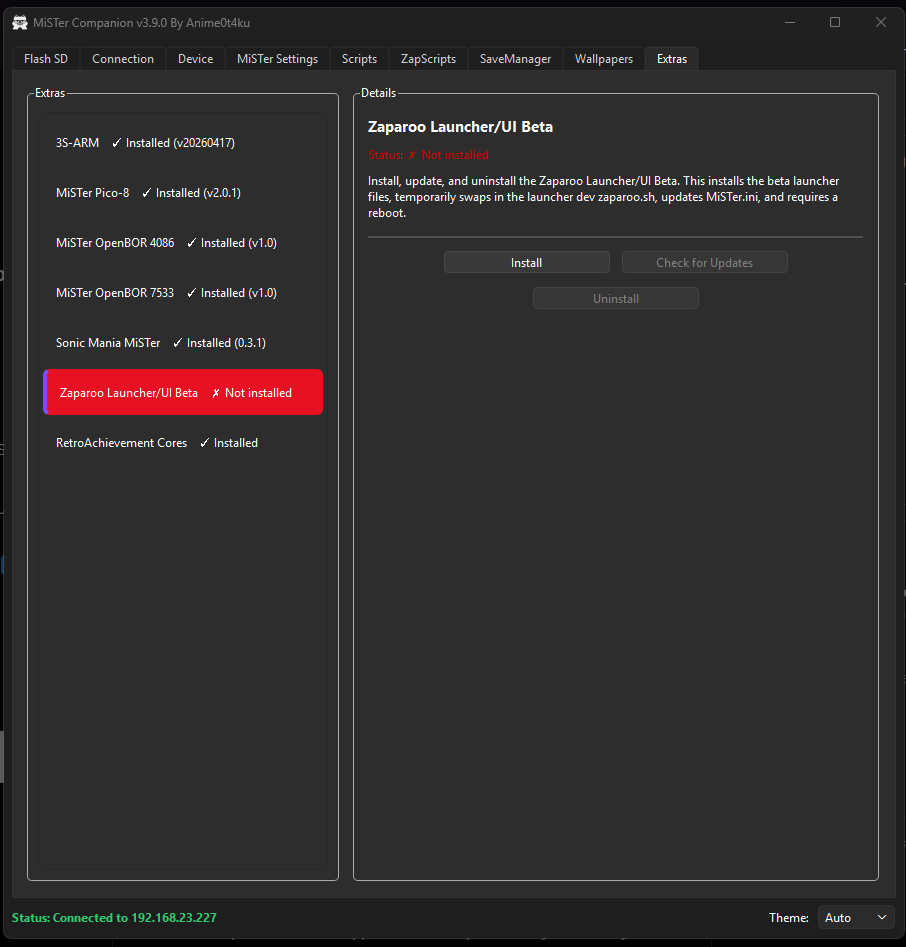This screenshot has width=906, height=947.
Task: Click the Install button
Action: coord(527,263)
